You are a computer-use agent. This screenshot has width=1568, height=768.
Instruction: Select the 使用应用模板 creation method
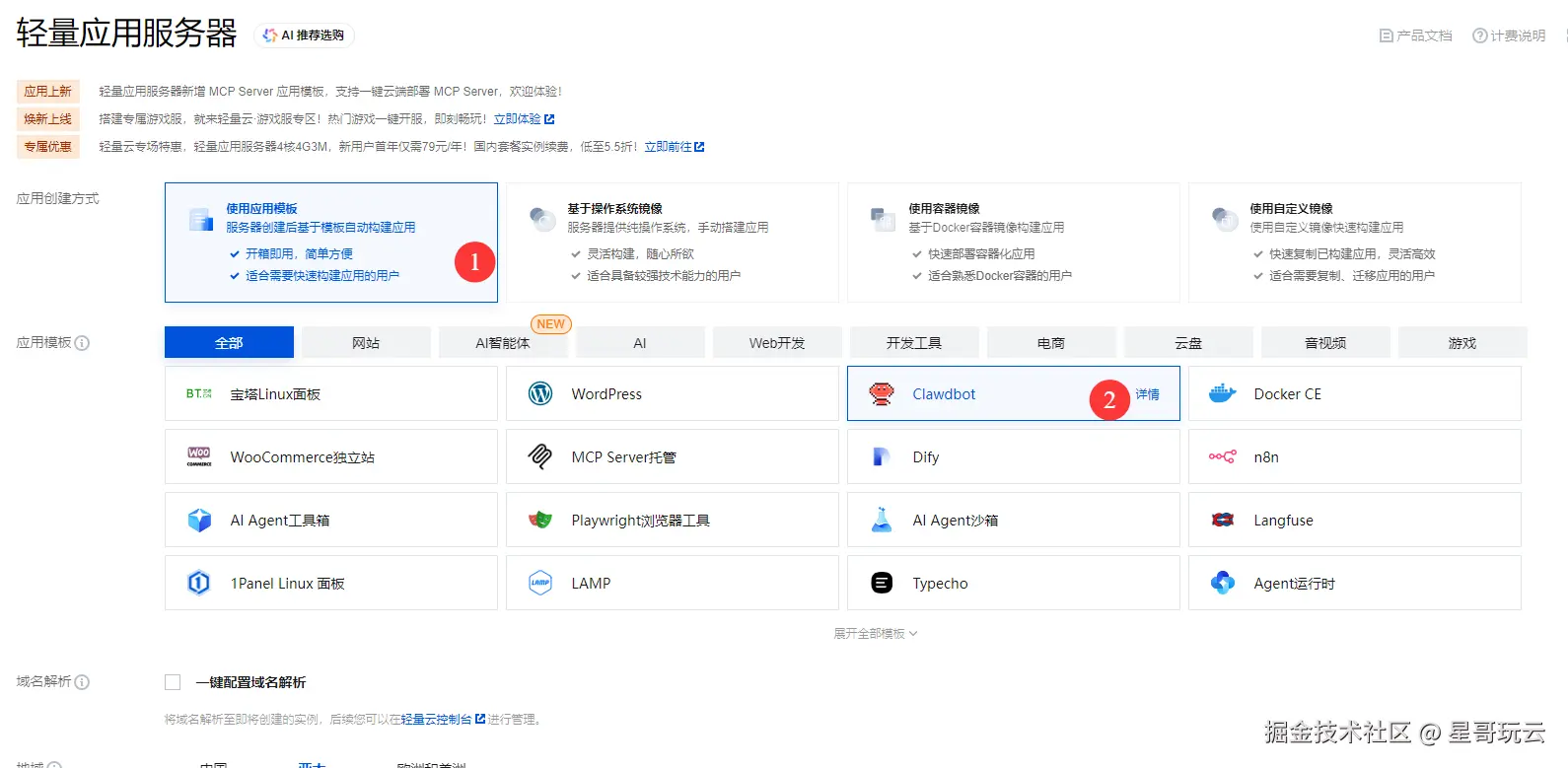pos(331,243)
